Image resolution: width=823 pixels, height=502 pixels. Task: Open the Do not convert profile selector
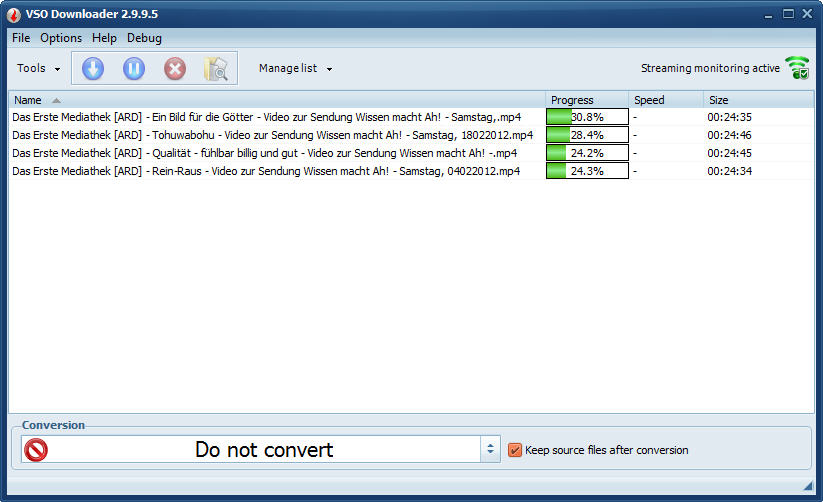click(260, 449)
